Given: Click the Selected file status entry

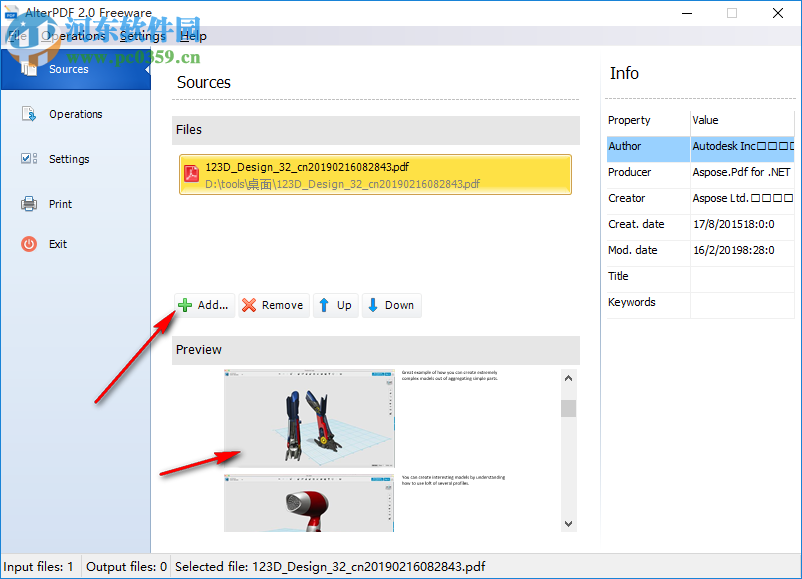Looking at the screenshot, I should [330, 567].
